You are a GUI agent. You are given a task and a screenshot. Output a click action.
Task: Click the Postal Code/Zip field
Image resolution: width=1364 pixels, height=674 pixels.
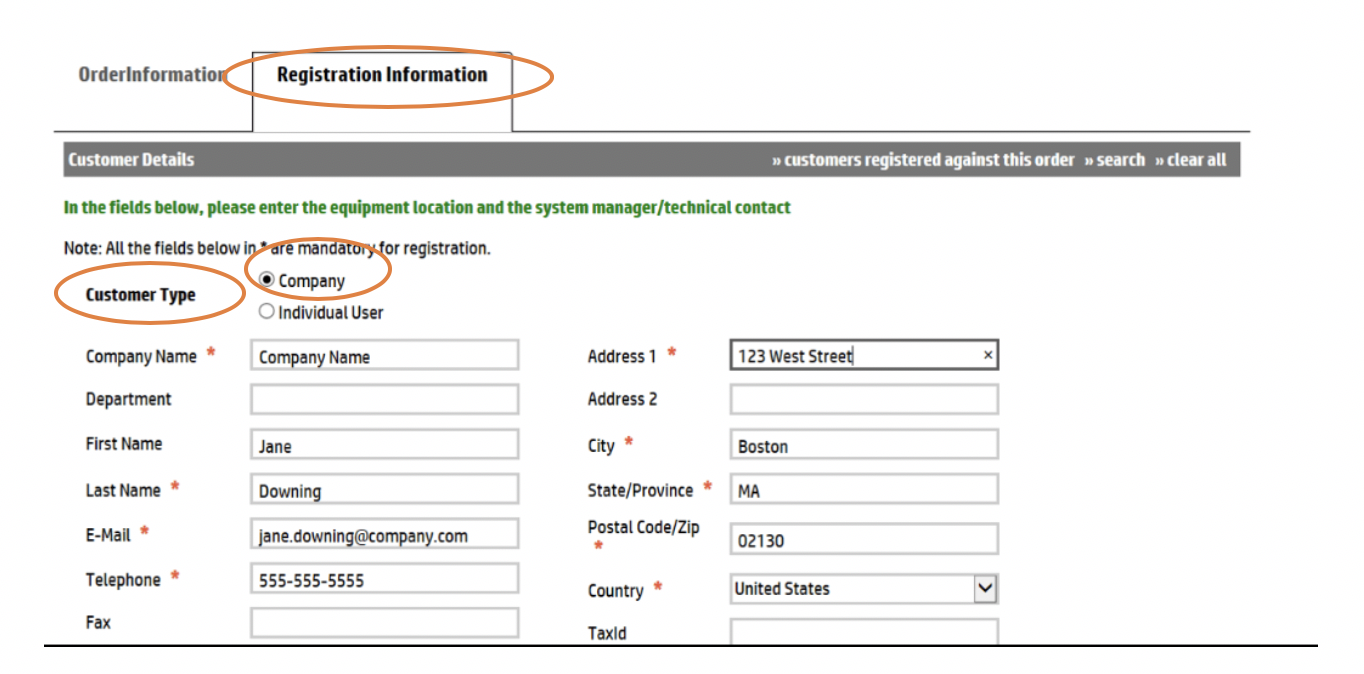tap(864, 540)
